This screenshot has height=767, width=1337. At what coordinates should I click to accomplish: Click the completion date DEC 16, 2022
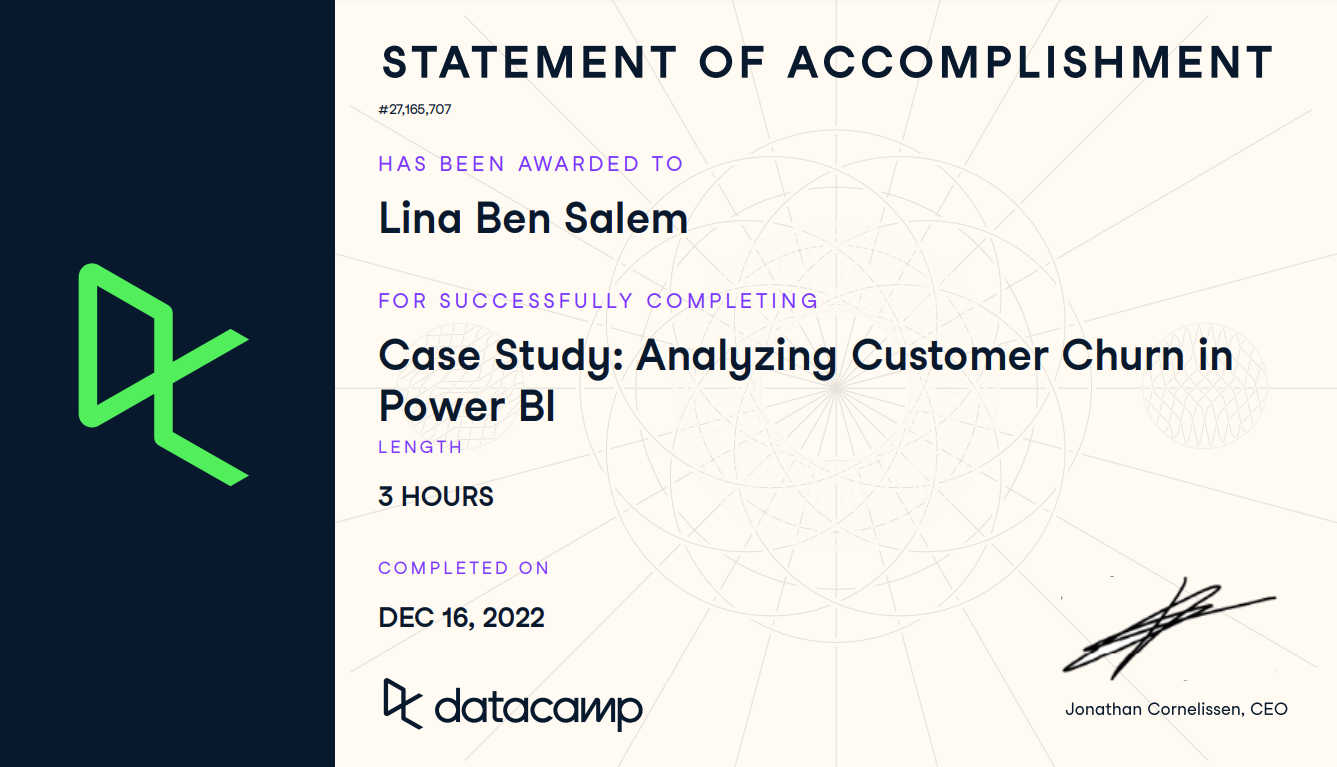[462, 617]
